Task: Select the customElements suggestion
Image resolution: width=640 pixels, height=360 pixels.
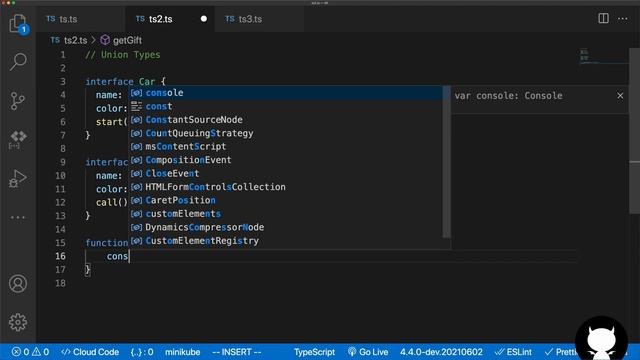Action: point(286,214)
